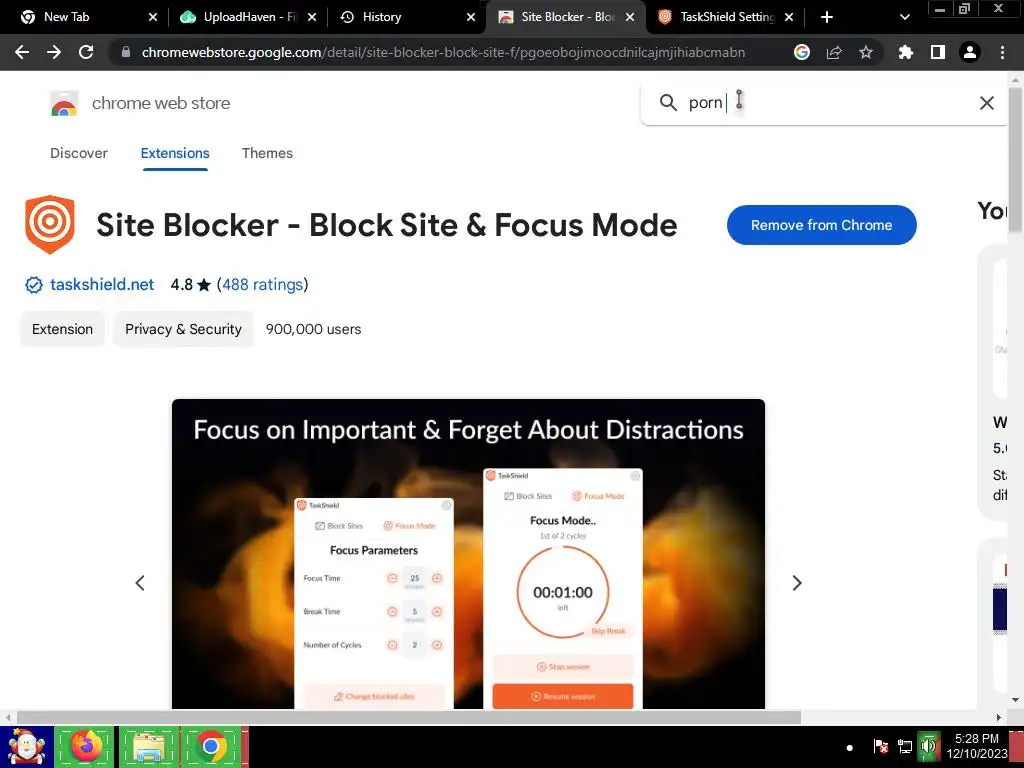The width and height of the screenshot is (1024, 768).
Task: Show the next screenshot in the carousel
Action: [x=797, y=583]
